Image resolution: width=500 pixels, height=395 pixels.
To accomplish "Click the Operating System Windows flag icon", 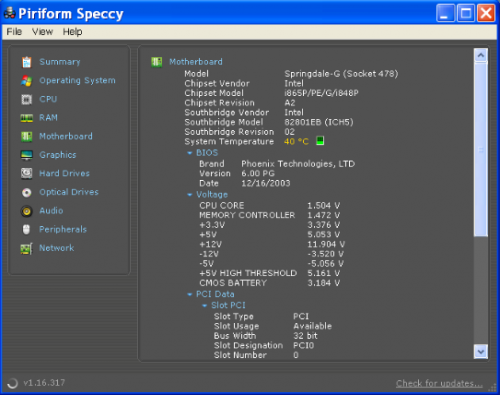I will (27, 81).
